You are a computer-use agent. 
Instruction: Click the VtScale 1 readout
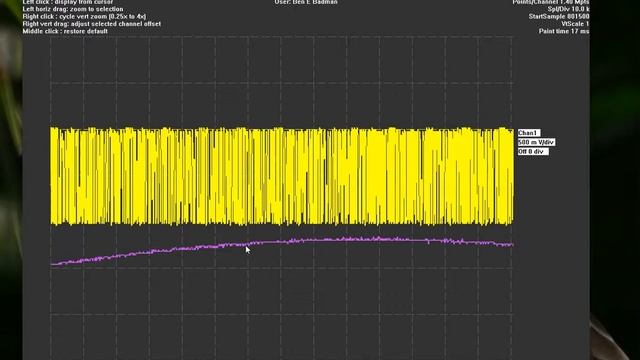click(575, 24)
